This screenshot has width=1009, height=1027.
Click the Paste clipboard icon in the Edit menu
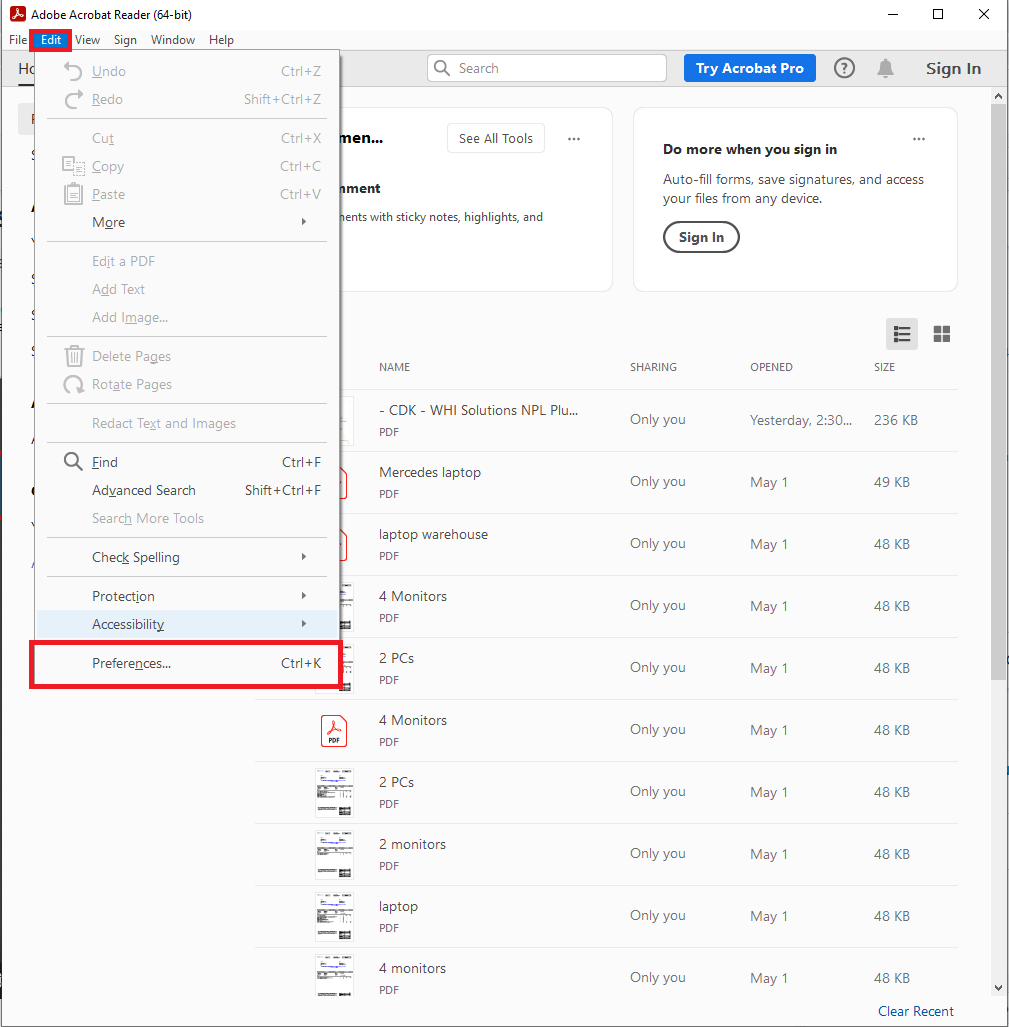tap(73, 194)
